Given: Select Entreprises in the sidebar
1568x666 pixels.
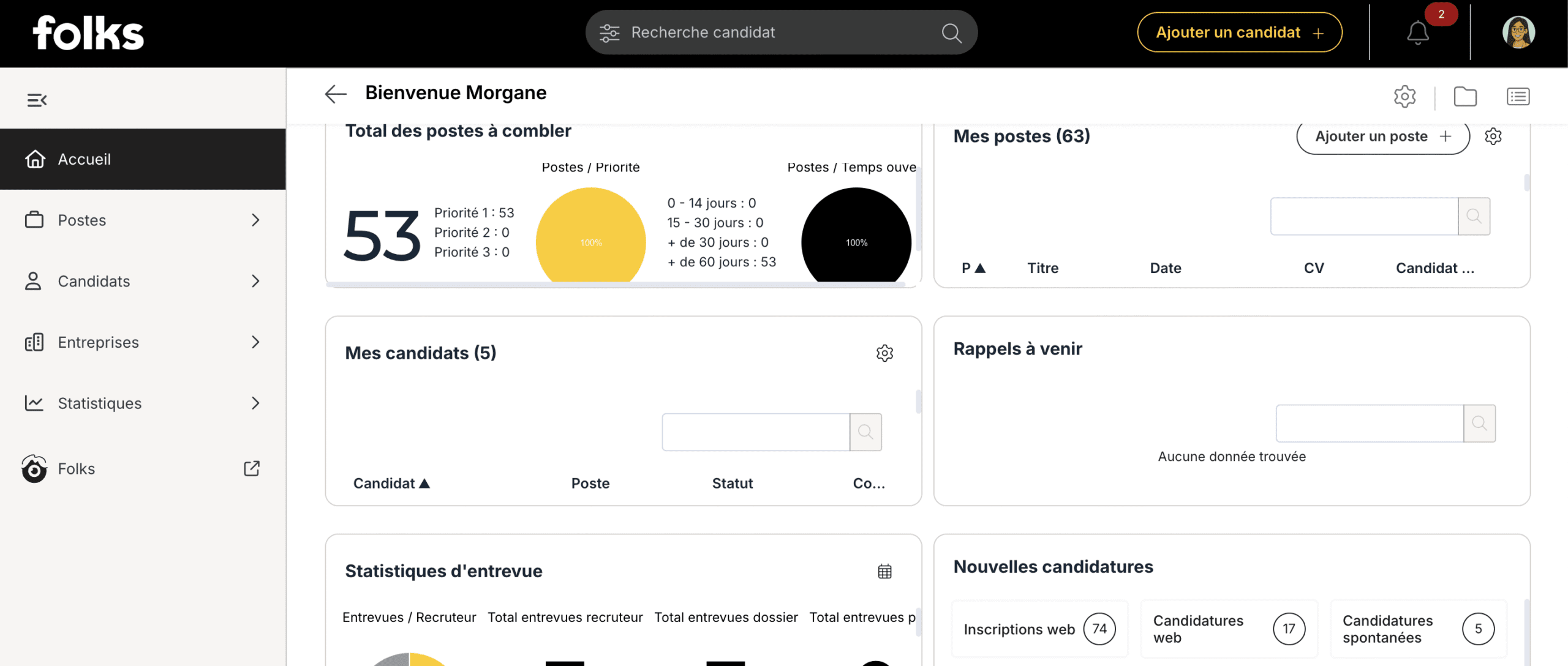Looking at the screenshot, I should (x=143, y=342).
